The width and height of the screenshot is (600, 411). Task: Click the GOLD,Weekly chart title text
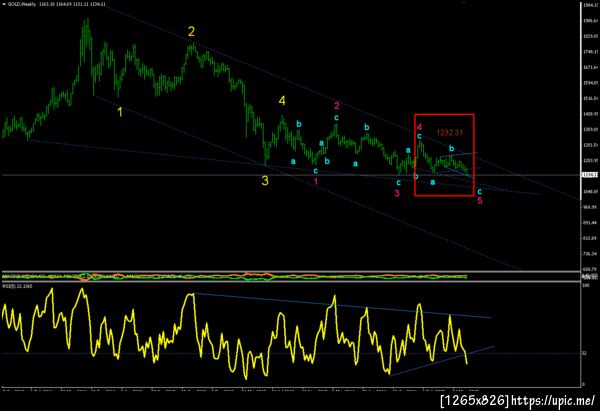coord(22,4)
